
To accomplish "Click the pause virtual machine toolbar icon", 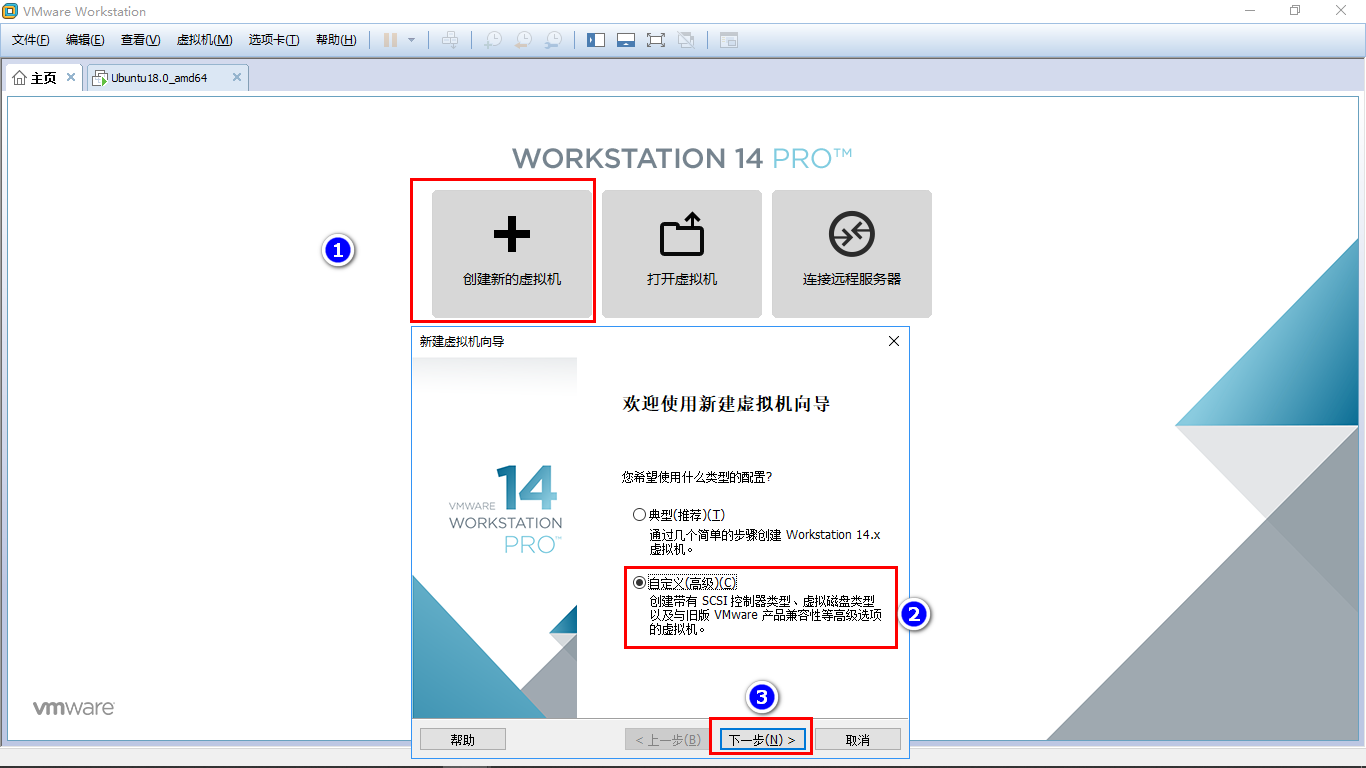I will point(390,40).
